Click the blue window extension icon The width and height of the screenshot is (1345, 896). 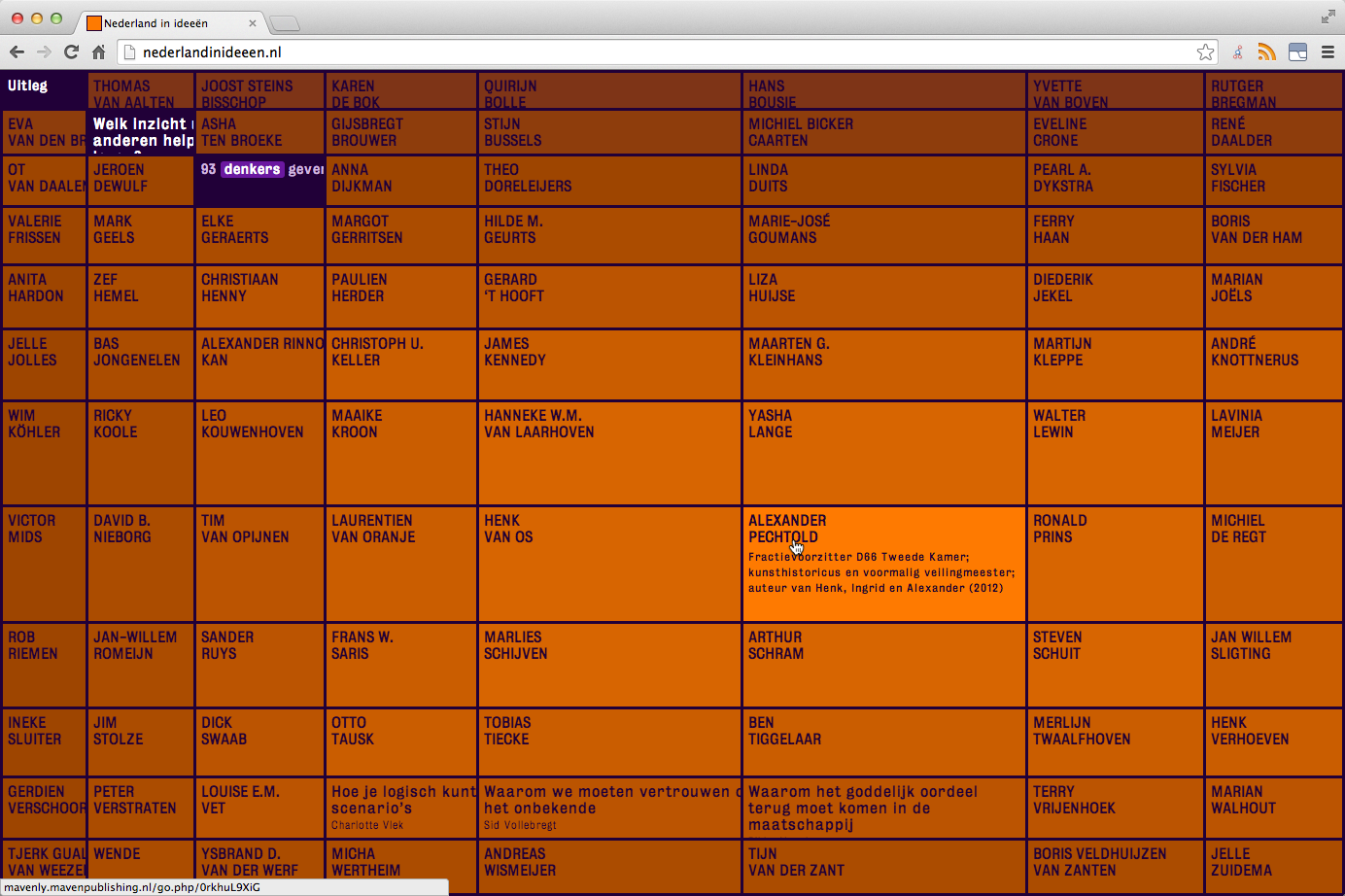[x=1297, y=52]
